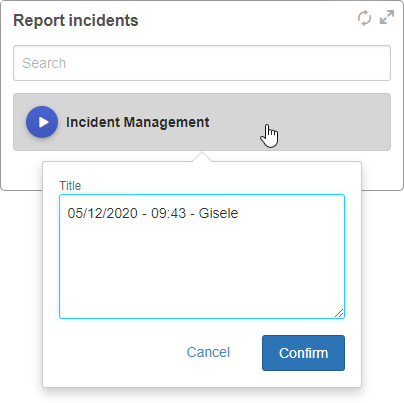Click the Incident Management label text
The height and width of the screenshot is (403, 404).
click(x=138, y=122)
